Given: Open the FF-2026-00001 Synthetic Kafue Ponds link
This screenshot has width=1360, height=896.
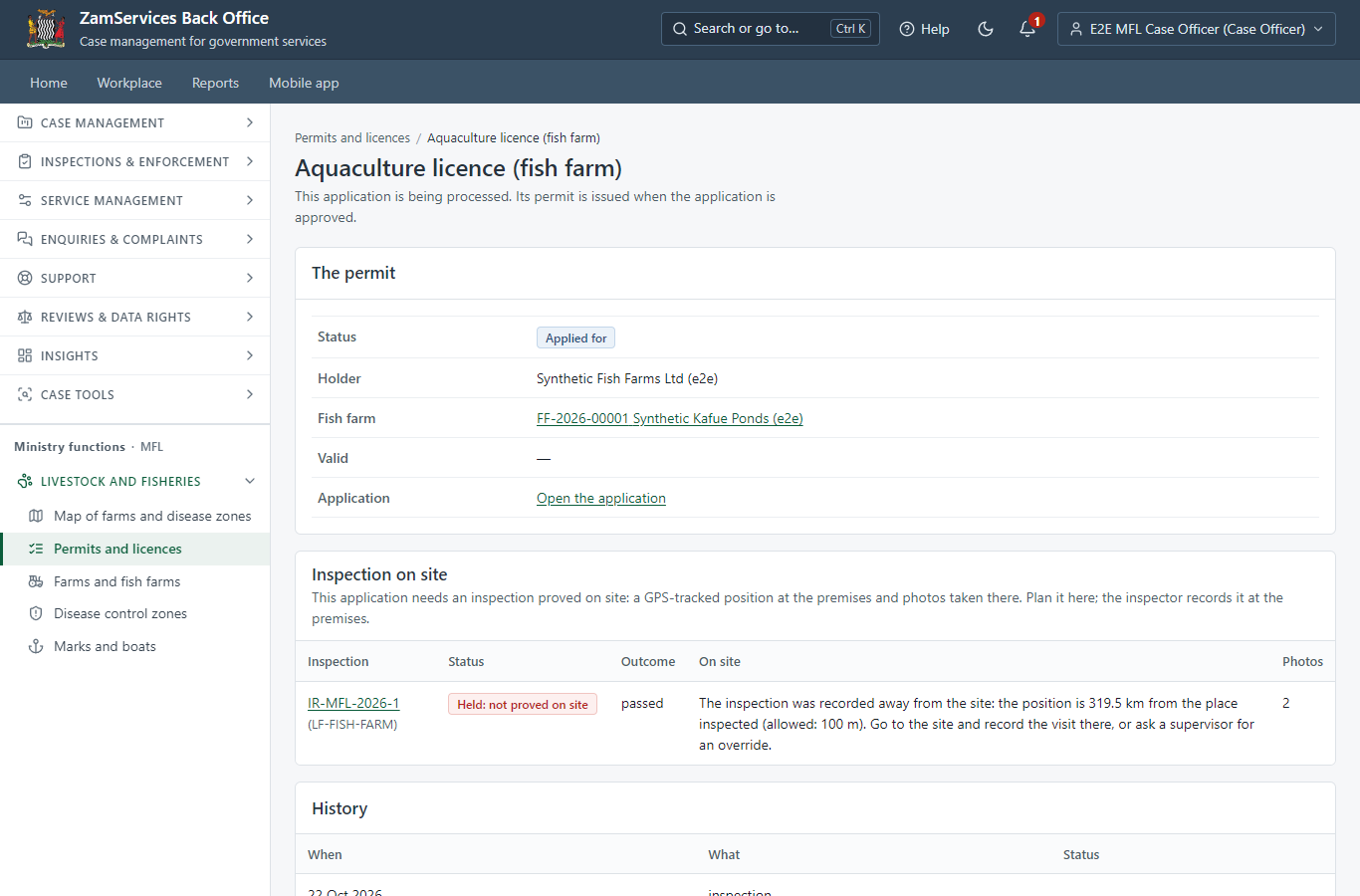Looking at the screenshot, I should [670, 418].
